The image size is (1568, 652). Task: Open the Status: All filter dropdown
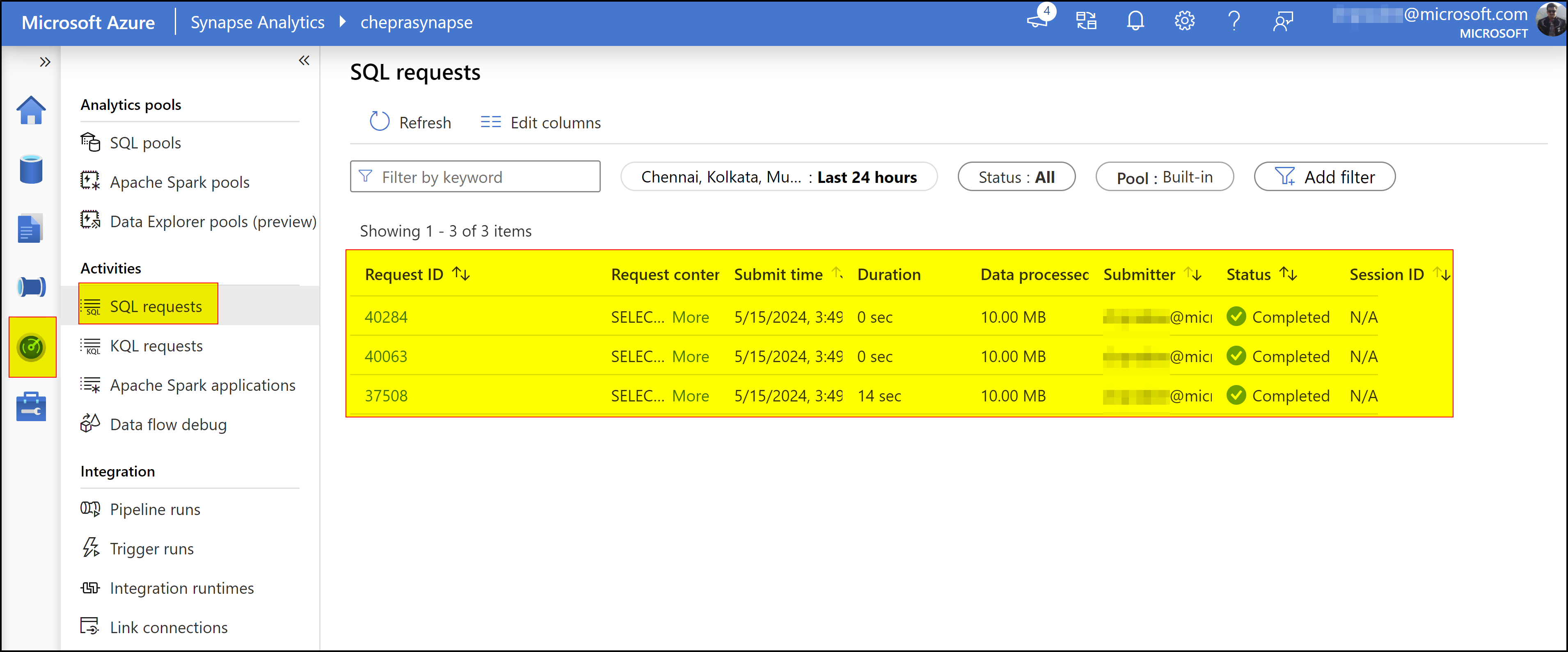1016,176
